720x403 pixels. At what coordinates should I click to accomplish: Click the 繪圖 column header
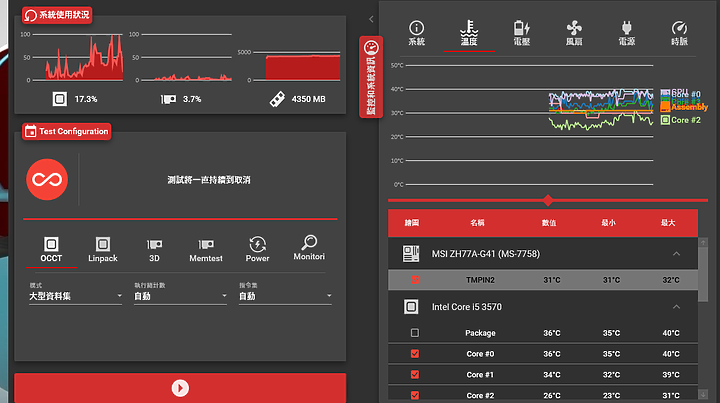pos(411,223)
